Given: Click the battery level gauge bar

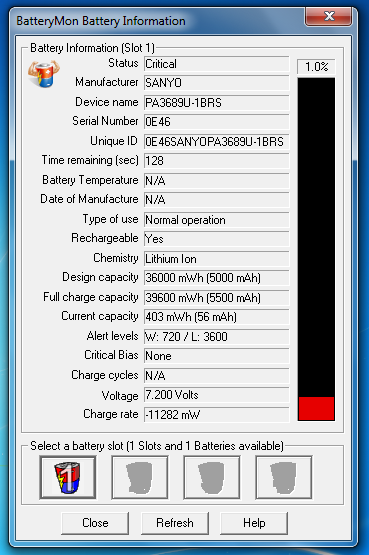Looking at the screenshot, I should pyautogui.click(x=316, y=249).
